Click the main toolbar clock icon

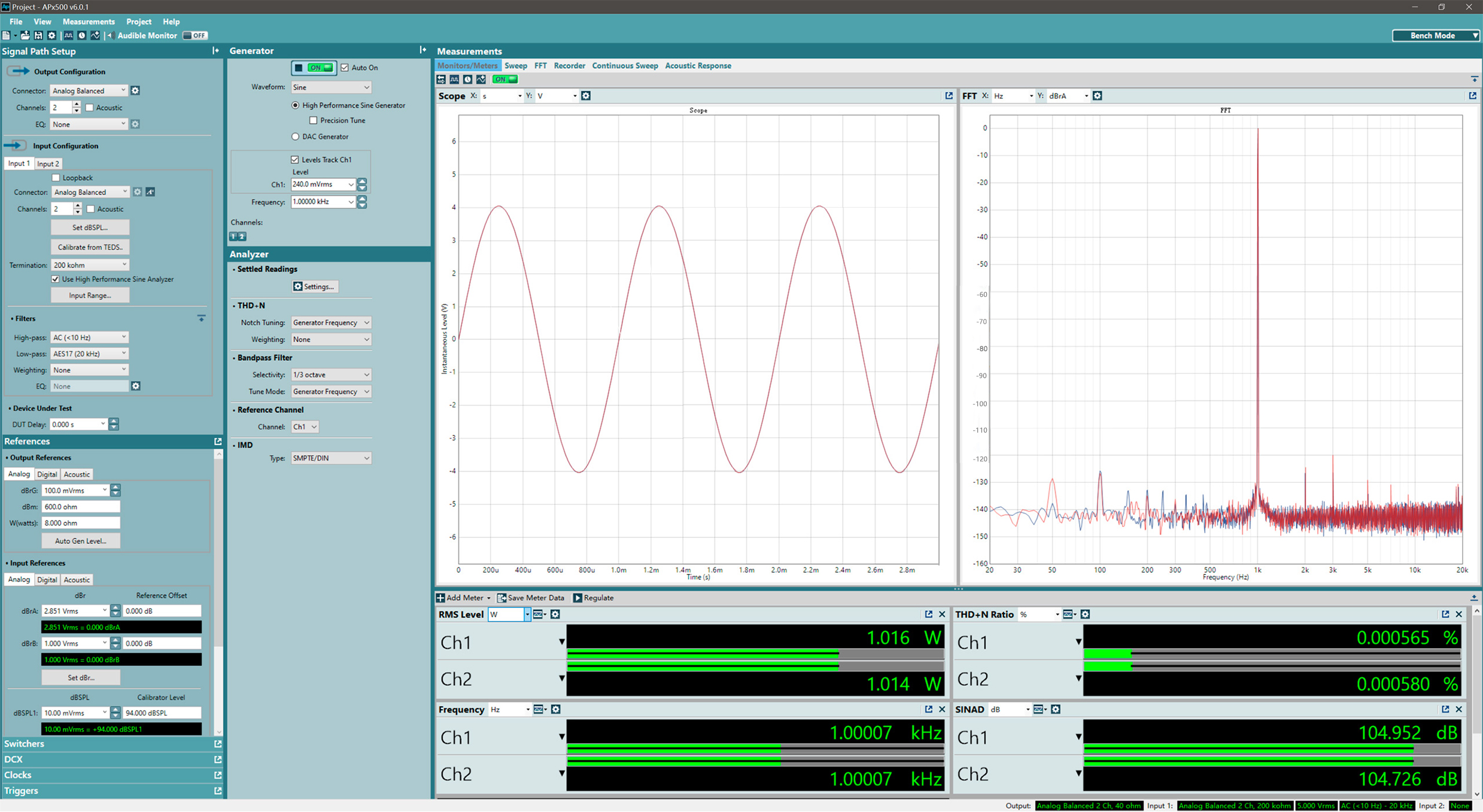click(x=82, y=35)
